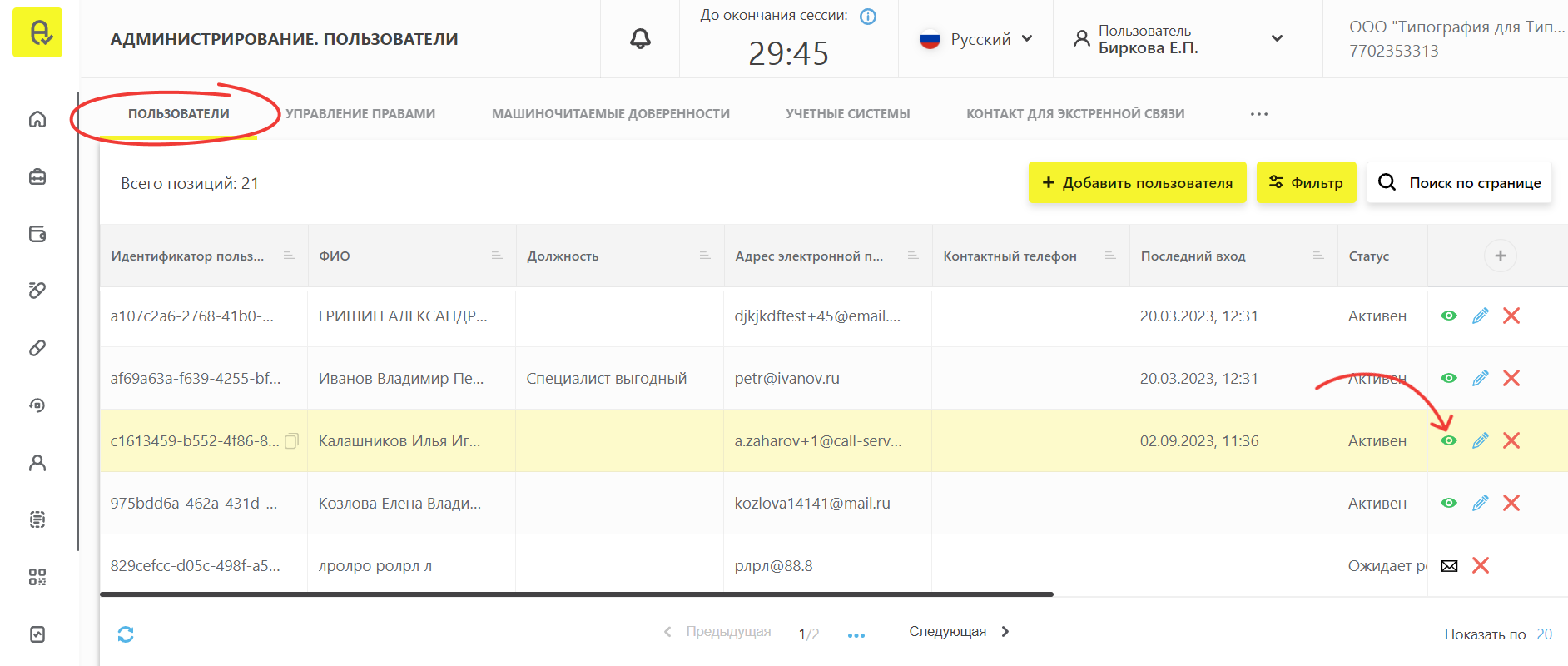Image resolution: width=1568 pixels, height=666 pixels.
Task: Click envelope icon for лролро user
Action: pos(1449,566)
